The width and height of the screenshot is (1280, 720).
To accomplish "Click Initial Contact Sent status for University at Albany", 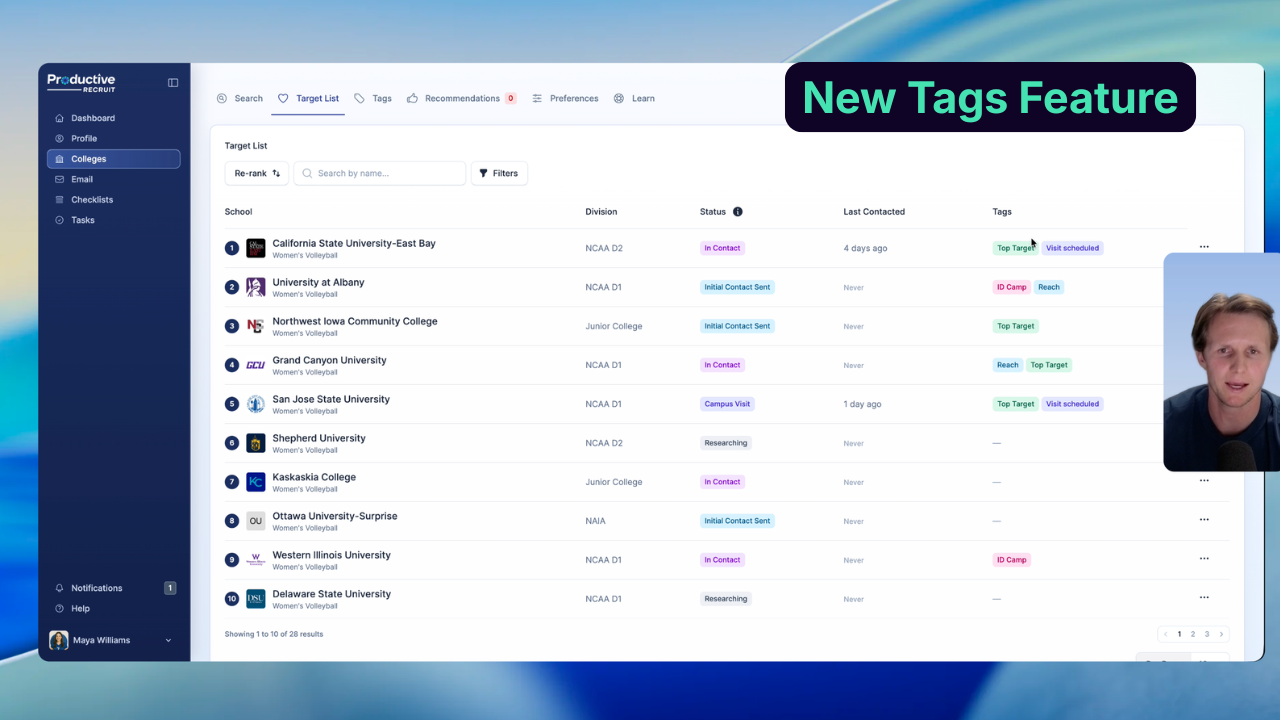I will (737, 287).
